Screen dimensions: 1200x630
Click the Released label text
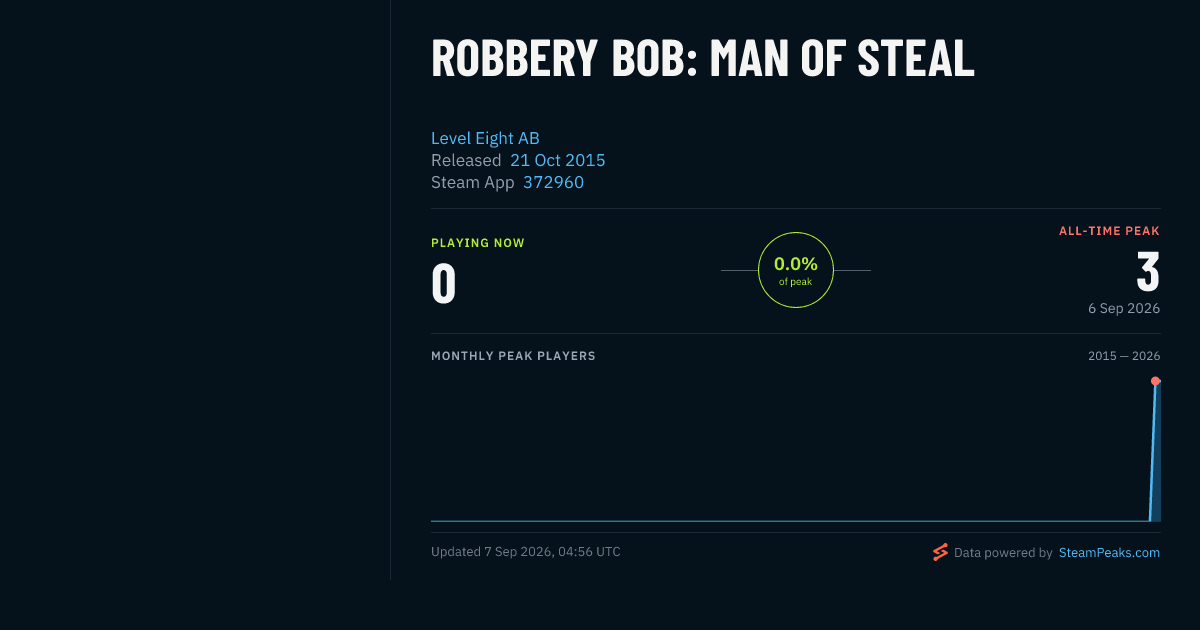pos(466,160)
